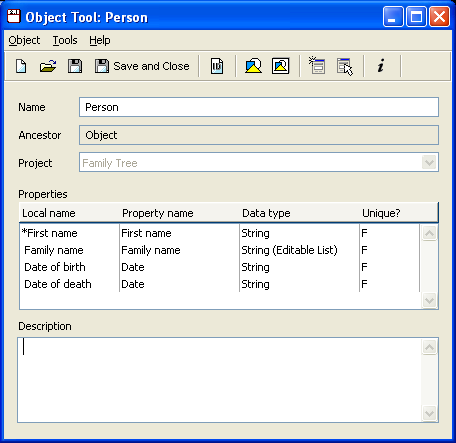Open the Help menu
The height and width of the screenshot is (443, 456).
point(100,40)
